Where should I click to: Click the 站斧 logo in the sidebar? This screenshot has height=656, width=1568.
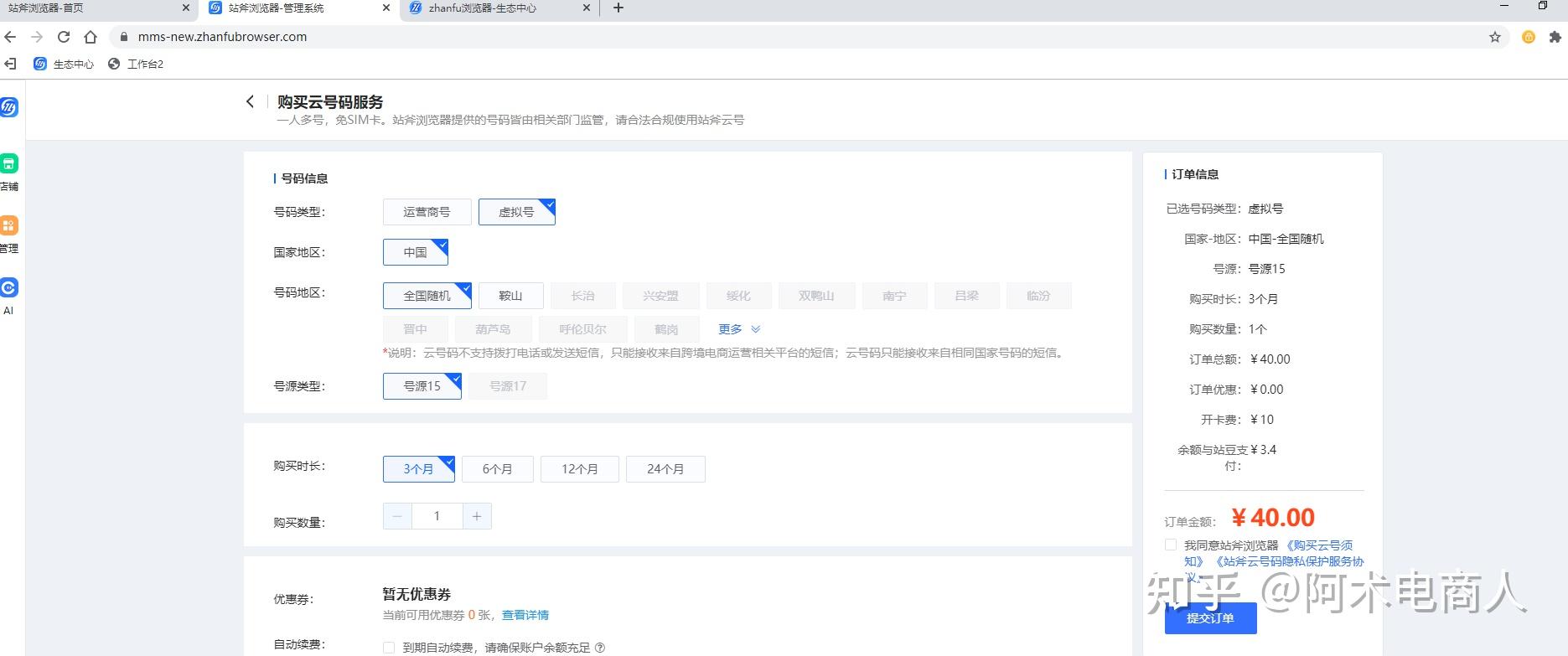8,107
